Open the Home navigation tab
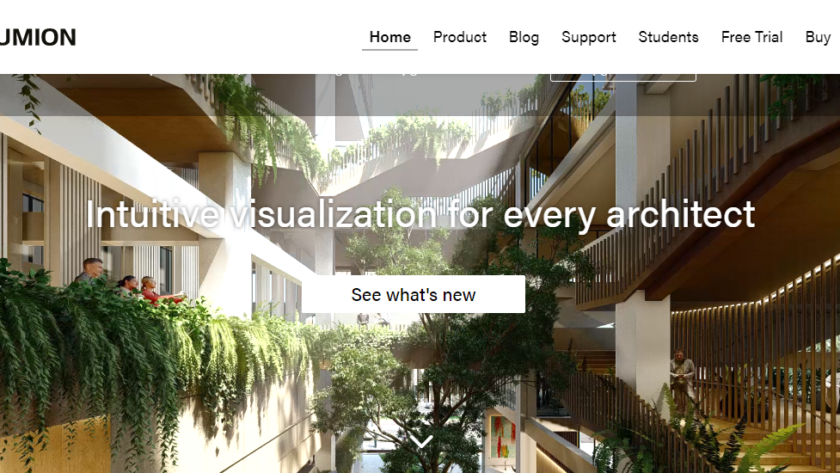Image resolution: width=840 pixels, height=473 pixels. click(x=390, y=37)
